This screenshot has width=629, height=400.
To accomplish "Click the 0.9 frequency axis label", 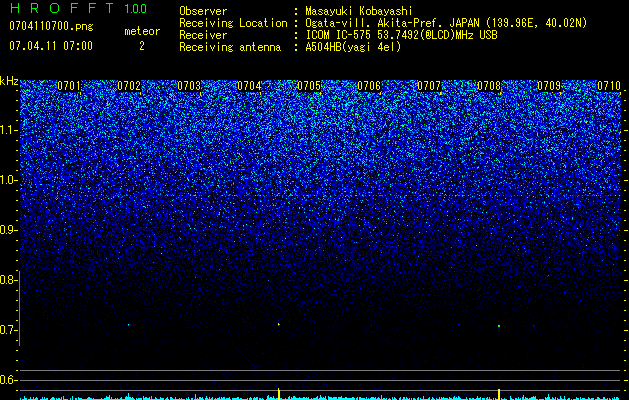I will [x=8, y=230].
